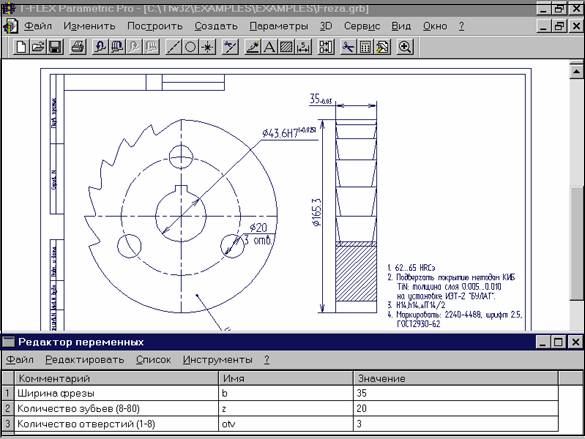
Task: Click the Редактор переменных window icon
Action: [8, 341]
